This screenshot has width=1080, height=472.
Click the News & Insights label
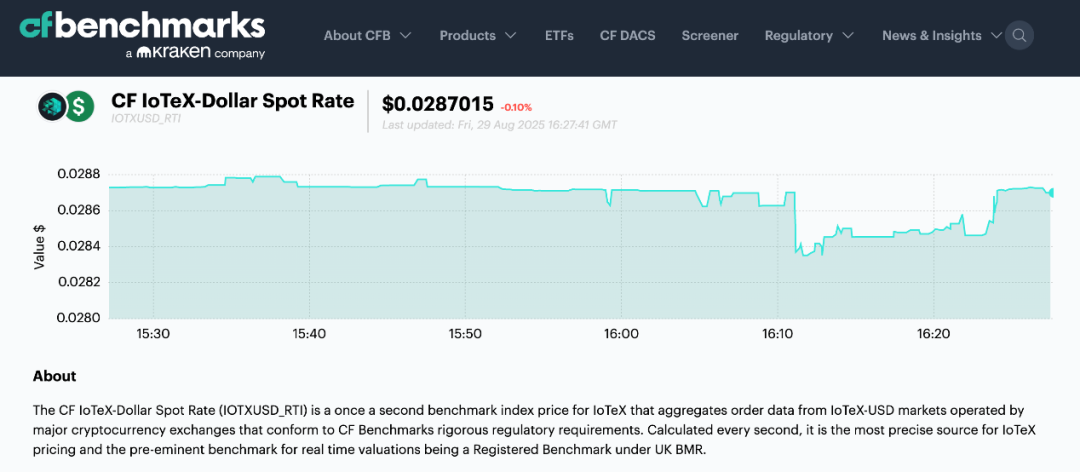tap(931, 36)
